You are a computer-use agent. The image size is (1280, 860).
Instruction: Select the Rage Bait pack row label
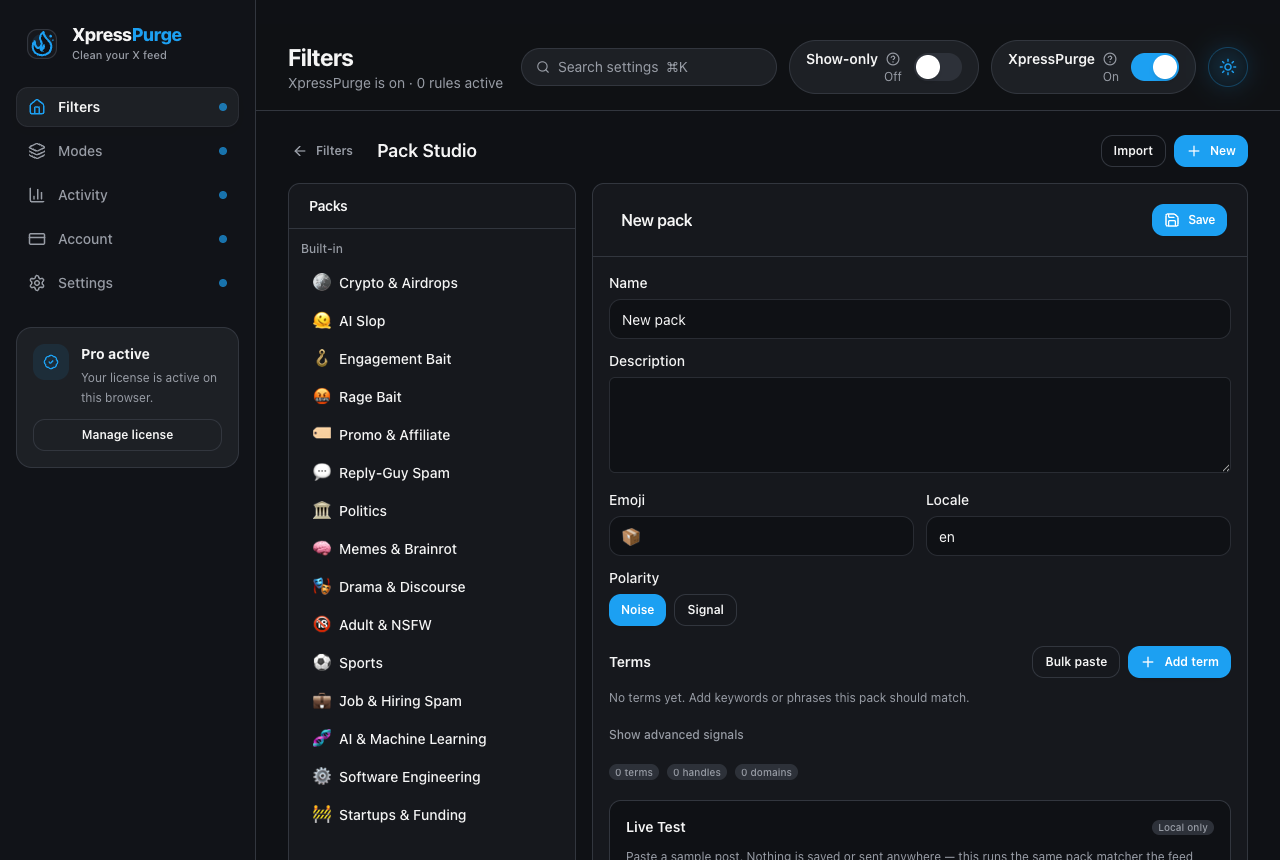click(x=370, y=397)
